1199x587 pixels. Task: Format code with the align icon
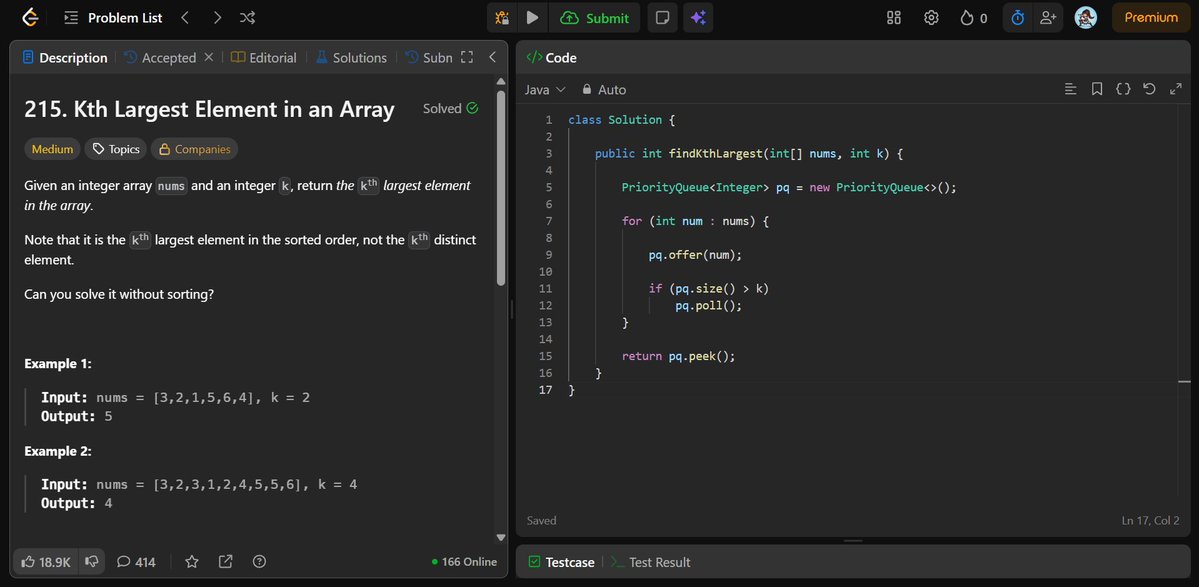[1071, 89]
